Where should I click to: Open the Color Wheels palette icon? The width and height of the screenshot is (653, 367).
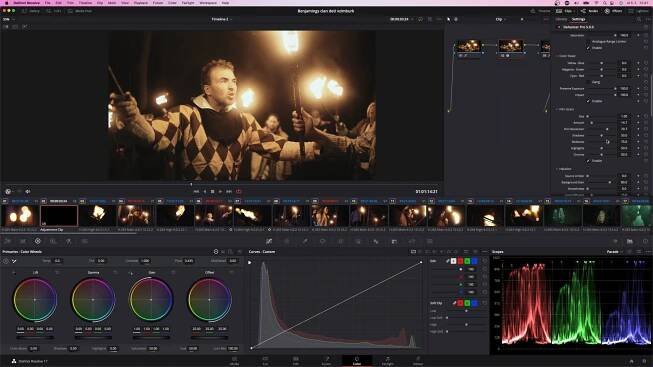(37, 241)
